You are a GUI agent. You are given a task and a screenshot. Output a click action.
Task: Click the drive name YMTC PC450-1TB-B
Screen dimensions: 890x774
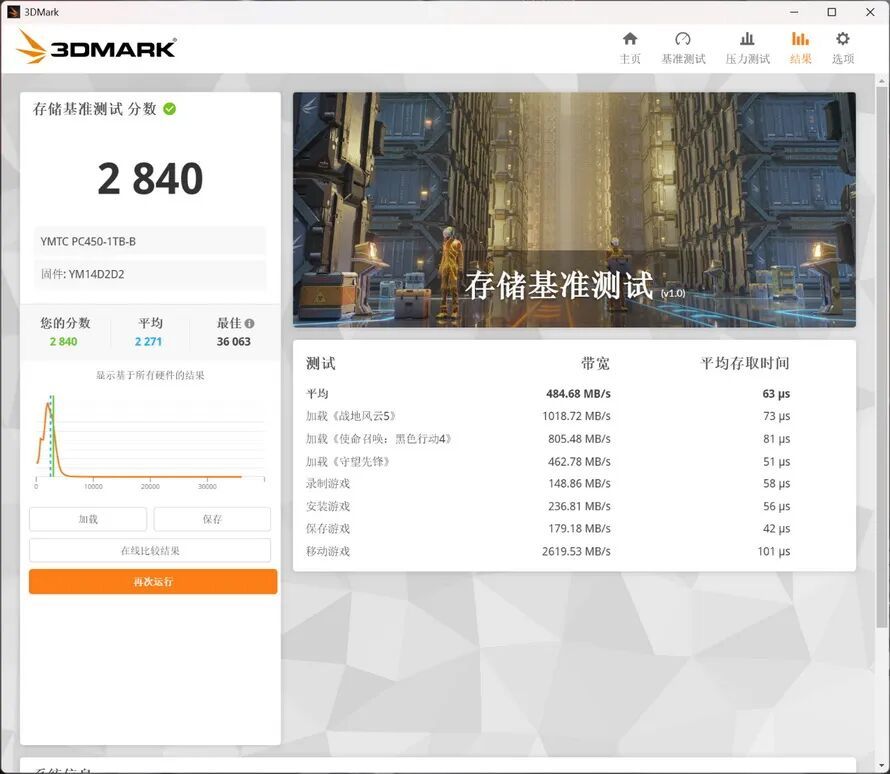click(88, 241)
